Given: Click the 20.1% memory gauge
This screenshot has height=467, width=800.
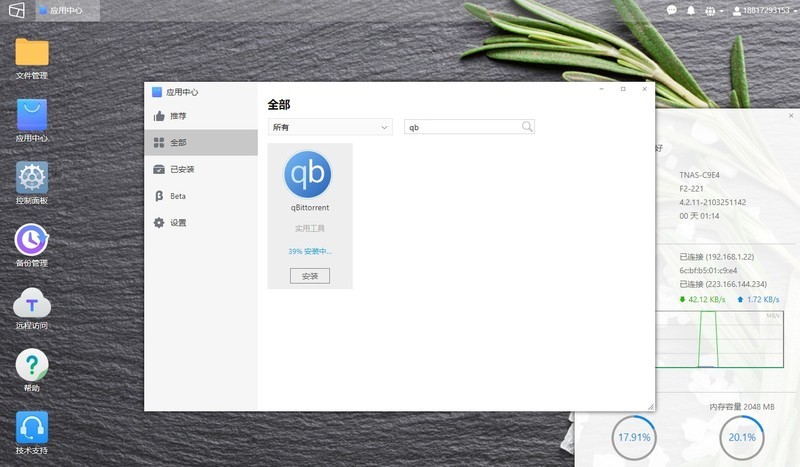Looking at the screenshot, I should [x=741, y=437].
